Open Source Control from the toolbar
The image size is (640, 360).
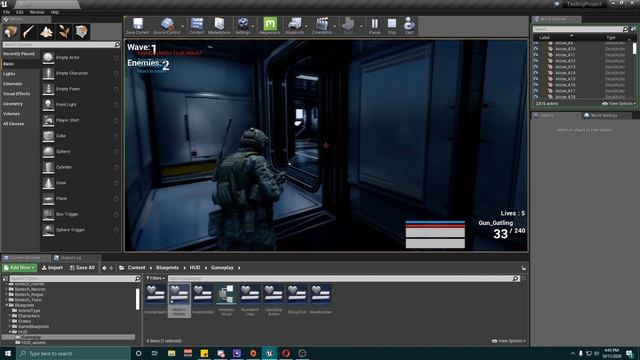[x=167, y=24]
